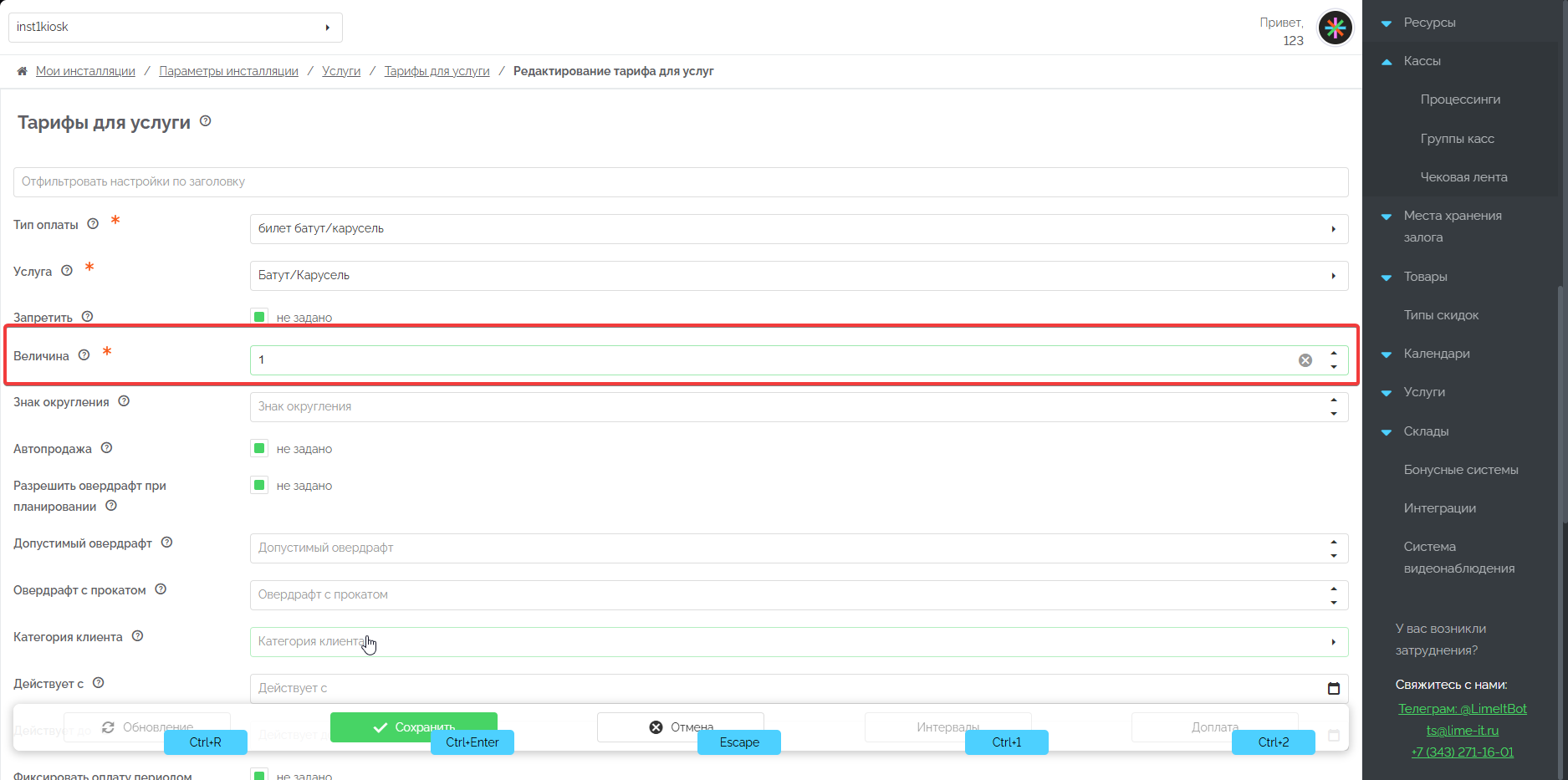Open the Услуга dropdown
The height and width of the screenshot is (780, 1568).
click(798, 276)
